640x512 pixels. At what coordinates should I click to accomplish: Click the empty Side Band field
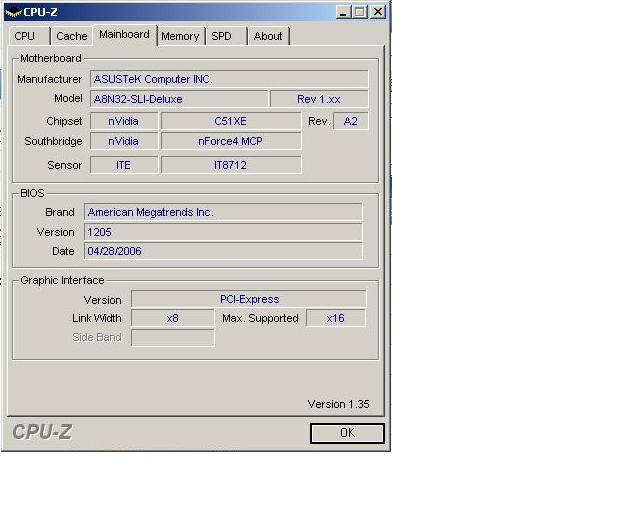pyautogui.click(x=173, y=337)
